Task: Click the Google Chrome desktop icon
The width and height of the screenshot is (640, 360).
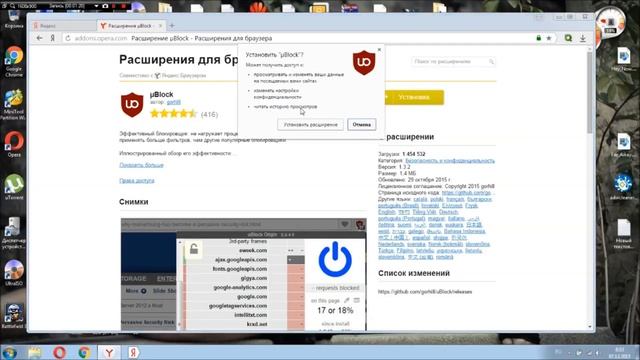Action: tap(14, 61)
